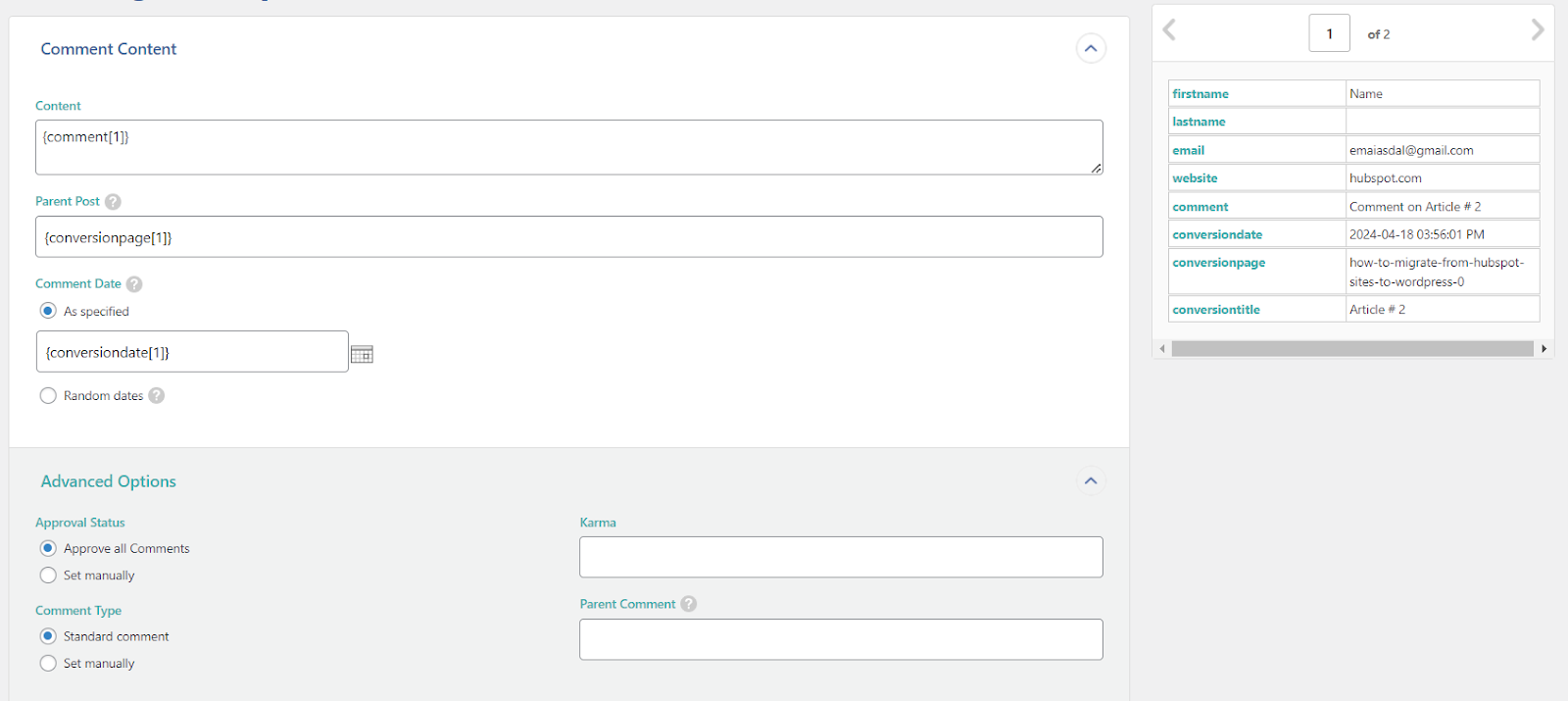Choose Set manually under Comment Type
Viewport: 1568px width, 701px height.
(48, 664)
